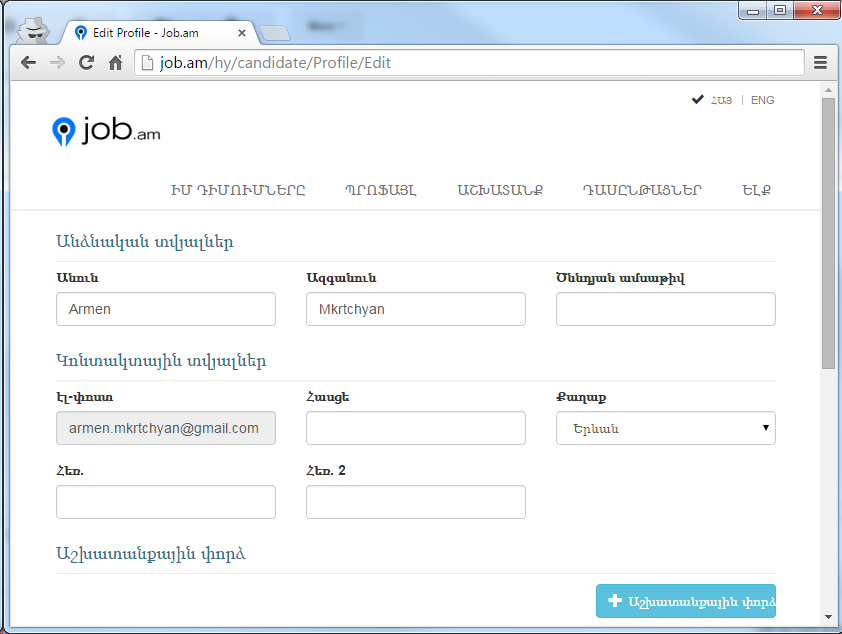
Task: Click the page icon in address bar
Action: click(147, 63)
